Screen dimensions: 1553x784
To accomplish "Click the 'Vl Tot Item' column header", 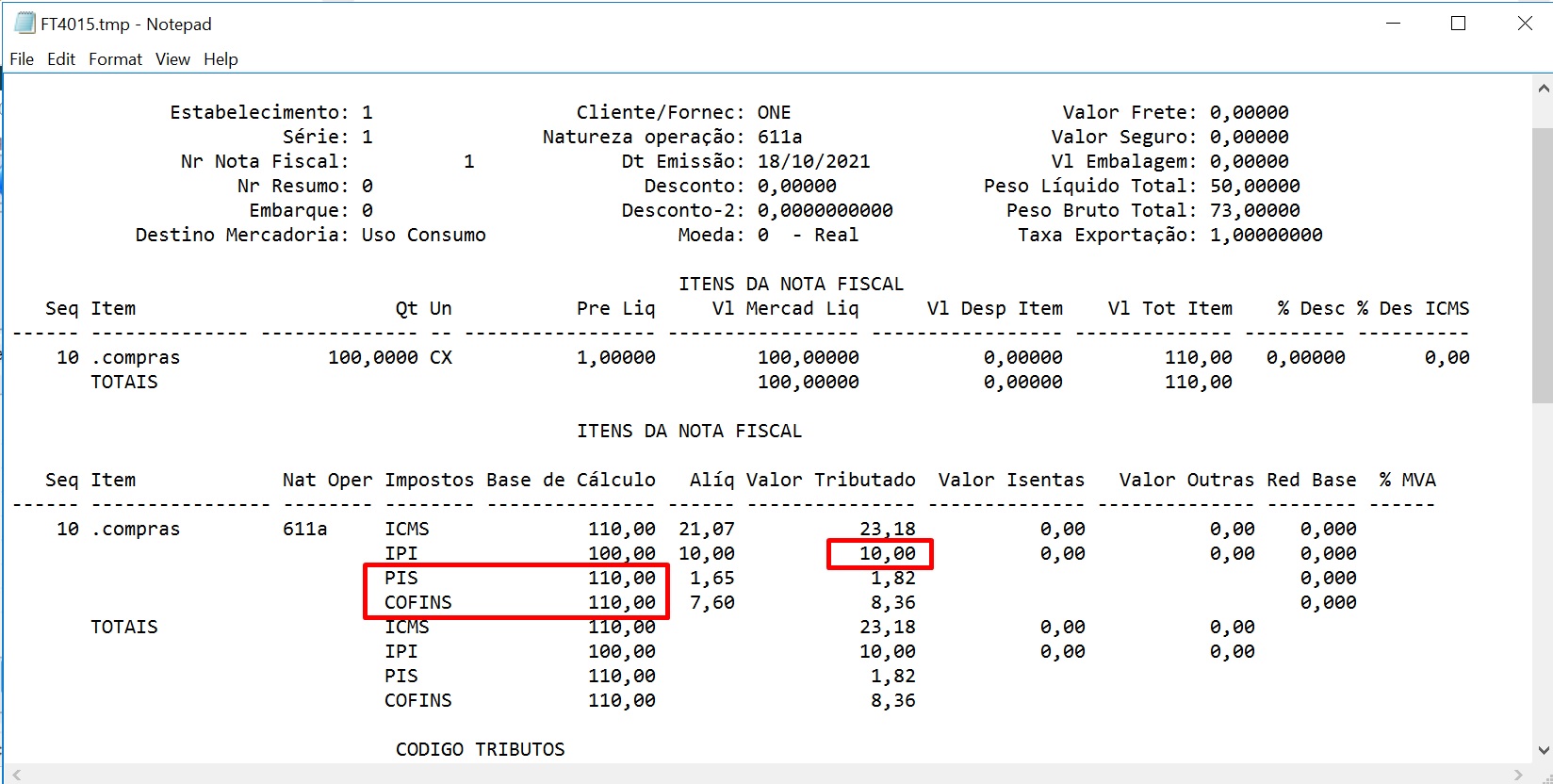I will (1169, 308).
